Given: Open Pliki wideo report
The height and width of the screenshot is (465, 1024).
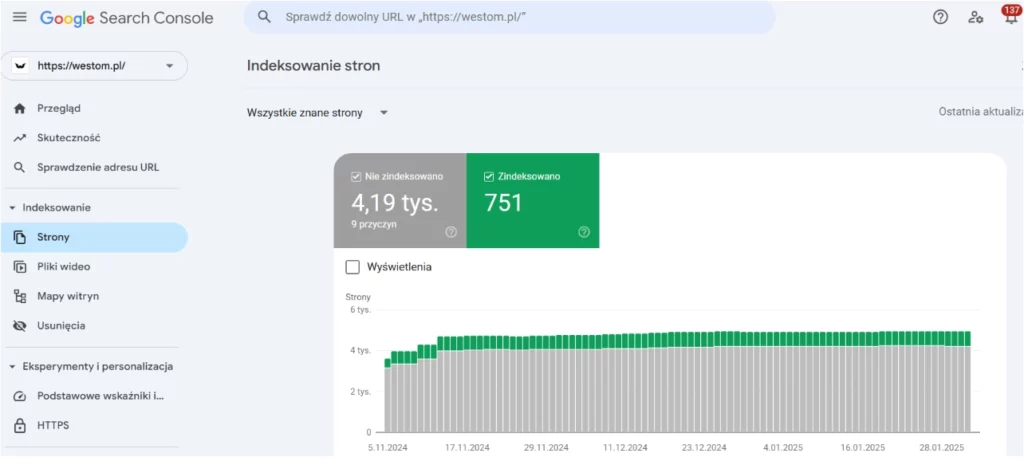Looking at the screenshot, I should (61, 267).
